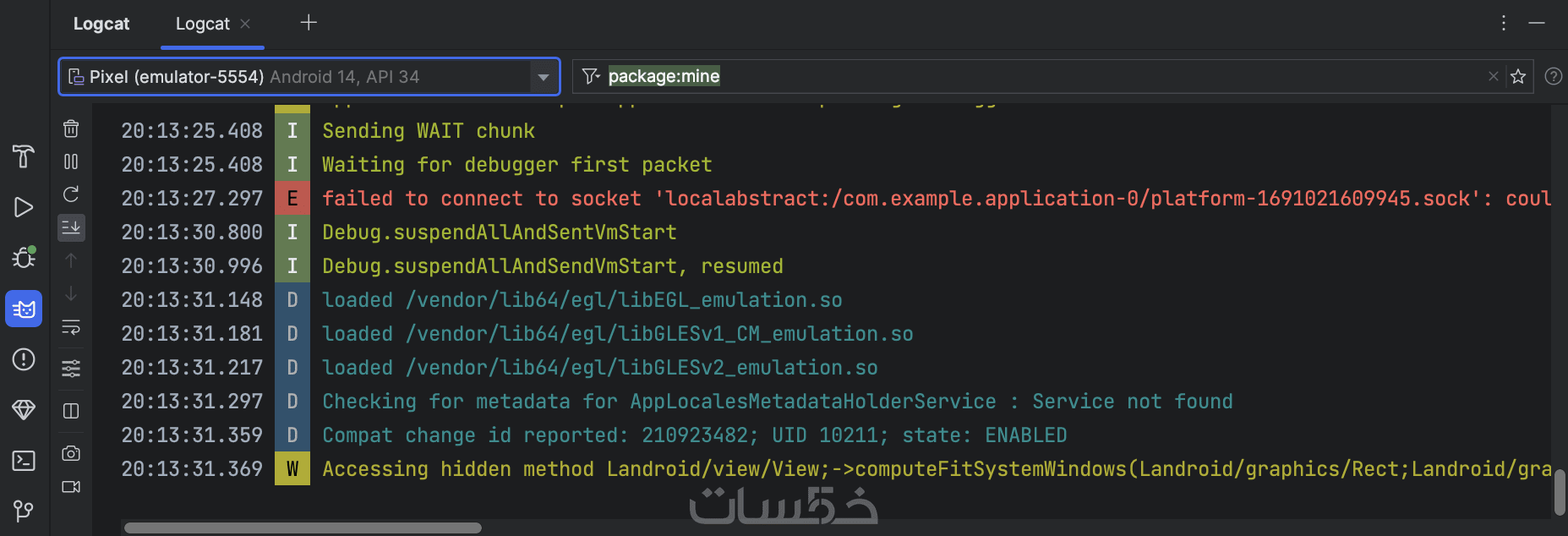Open the configure logcat formatting options
Screen dimensions: 1568x536
click(71, 369)
